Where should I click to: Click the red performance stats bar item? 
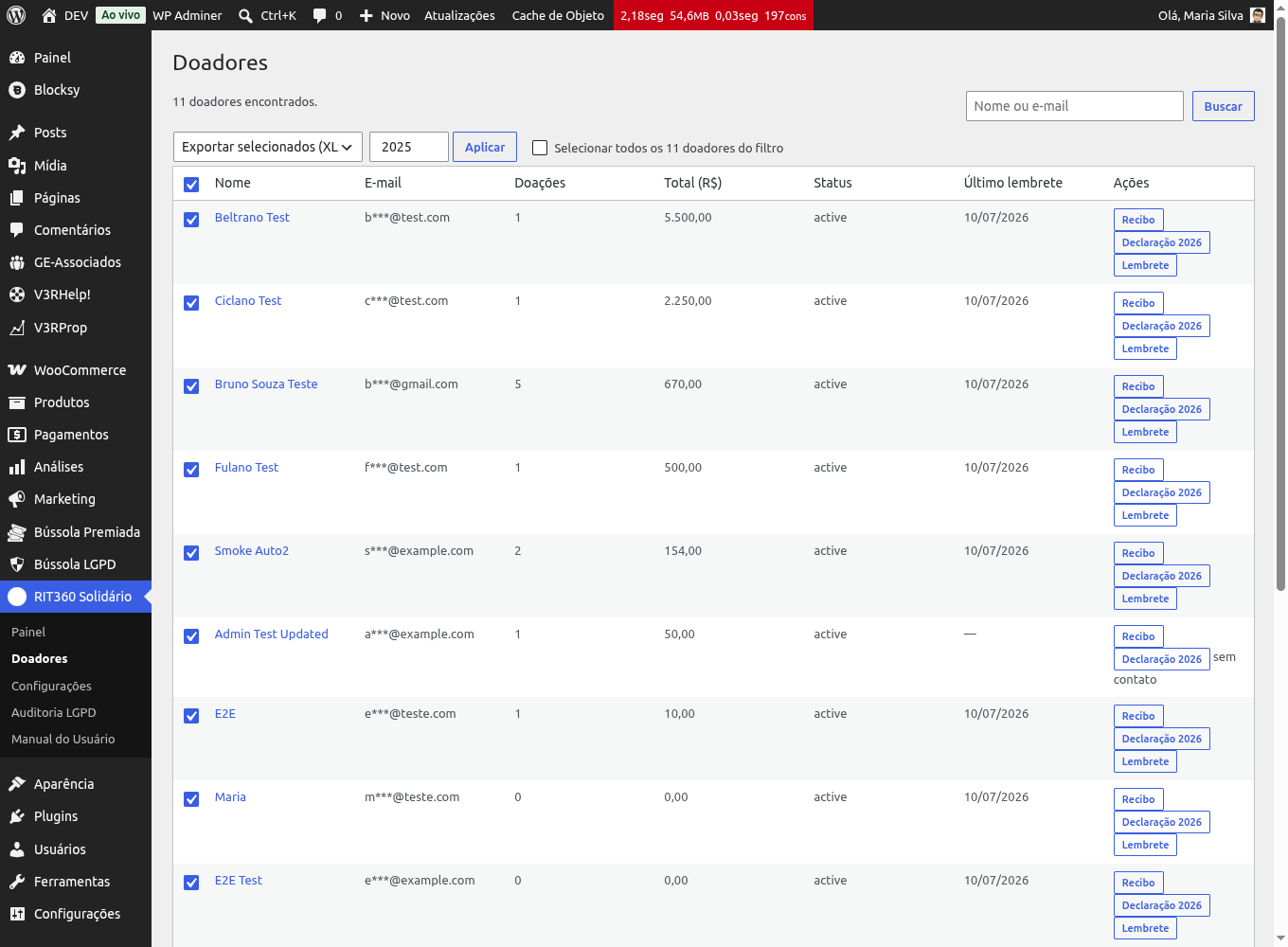[713, 15]
